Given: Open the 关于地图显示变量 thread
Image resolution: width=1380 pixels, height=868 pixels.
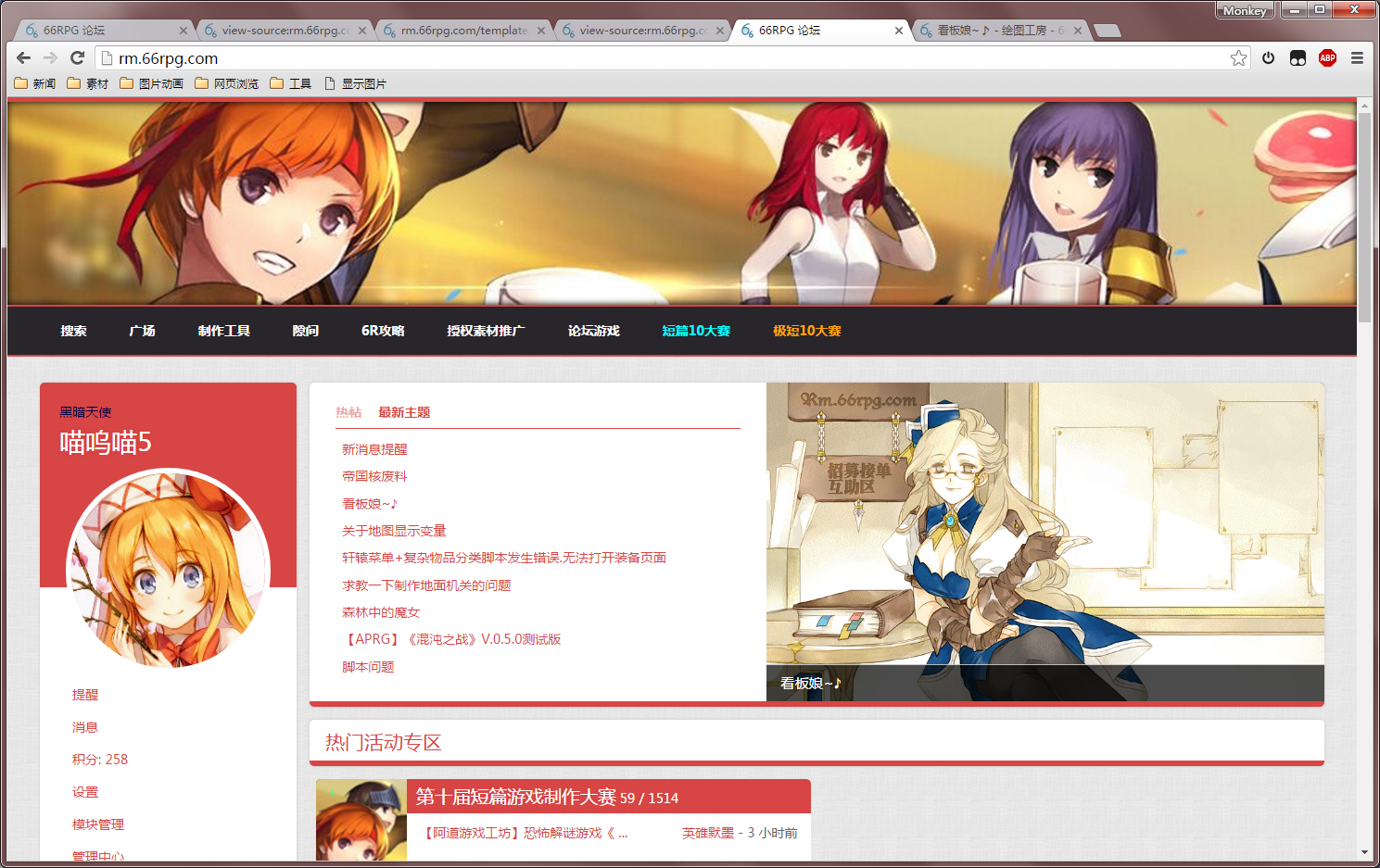Looking at the screenshot, I should click(x=394, y=531).
